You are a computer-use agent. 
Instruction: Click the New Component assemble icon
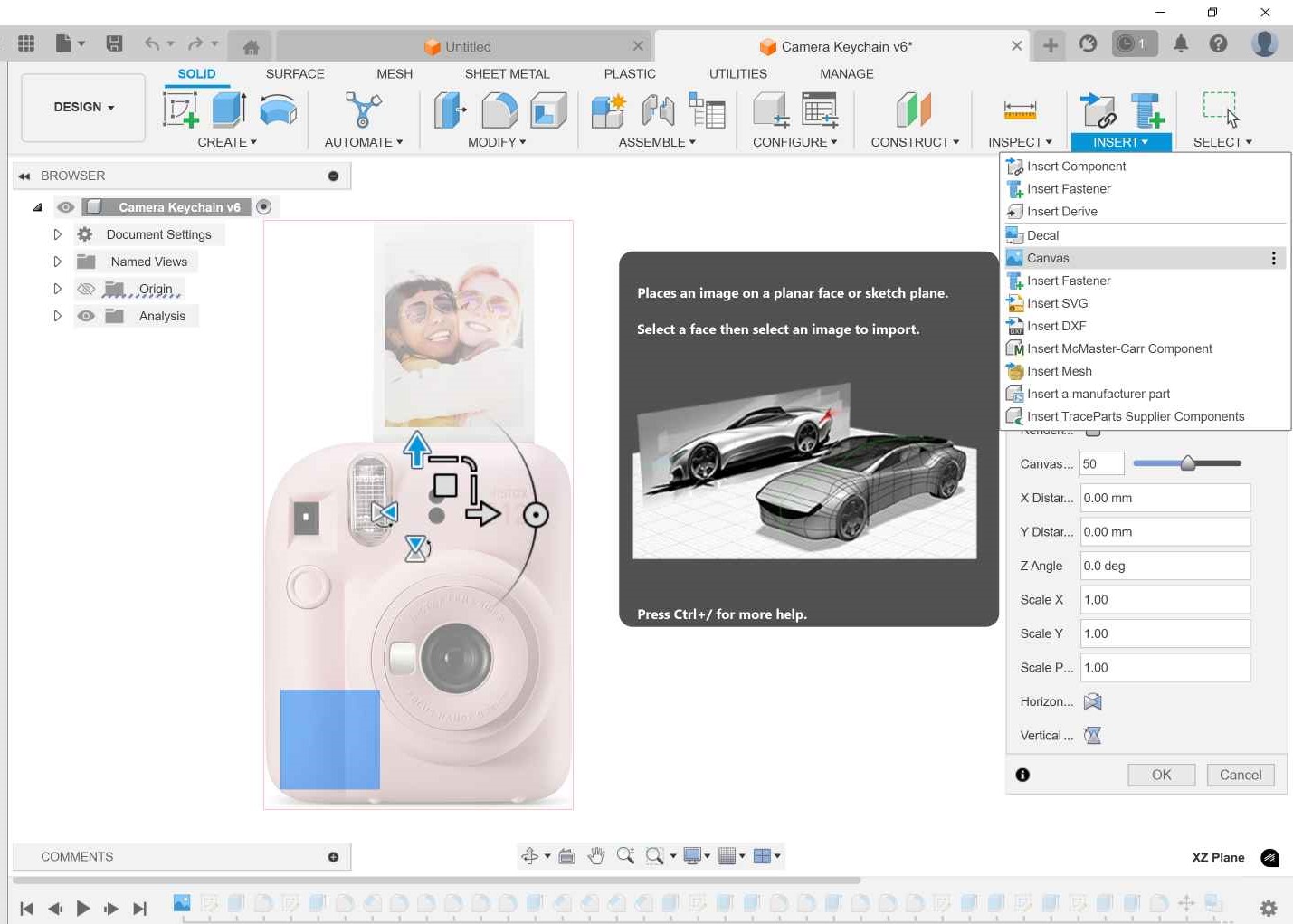(x=608, y=110)
